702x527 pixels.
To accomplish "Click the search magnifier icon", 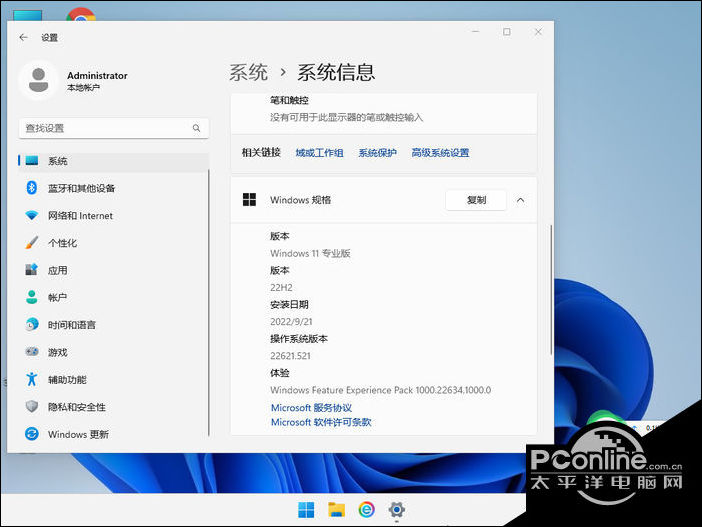I will pos(196,128).
